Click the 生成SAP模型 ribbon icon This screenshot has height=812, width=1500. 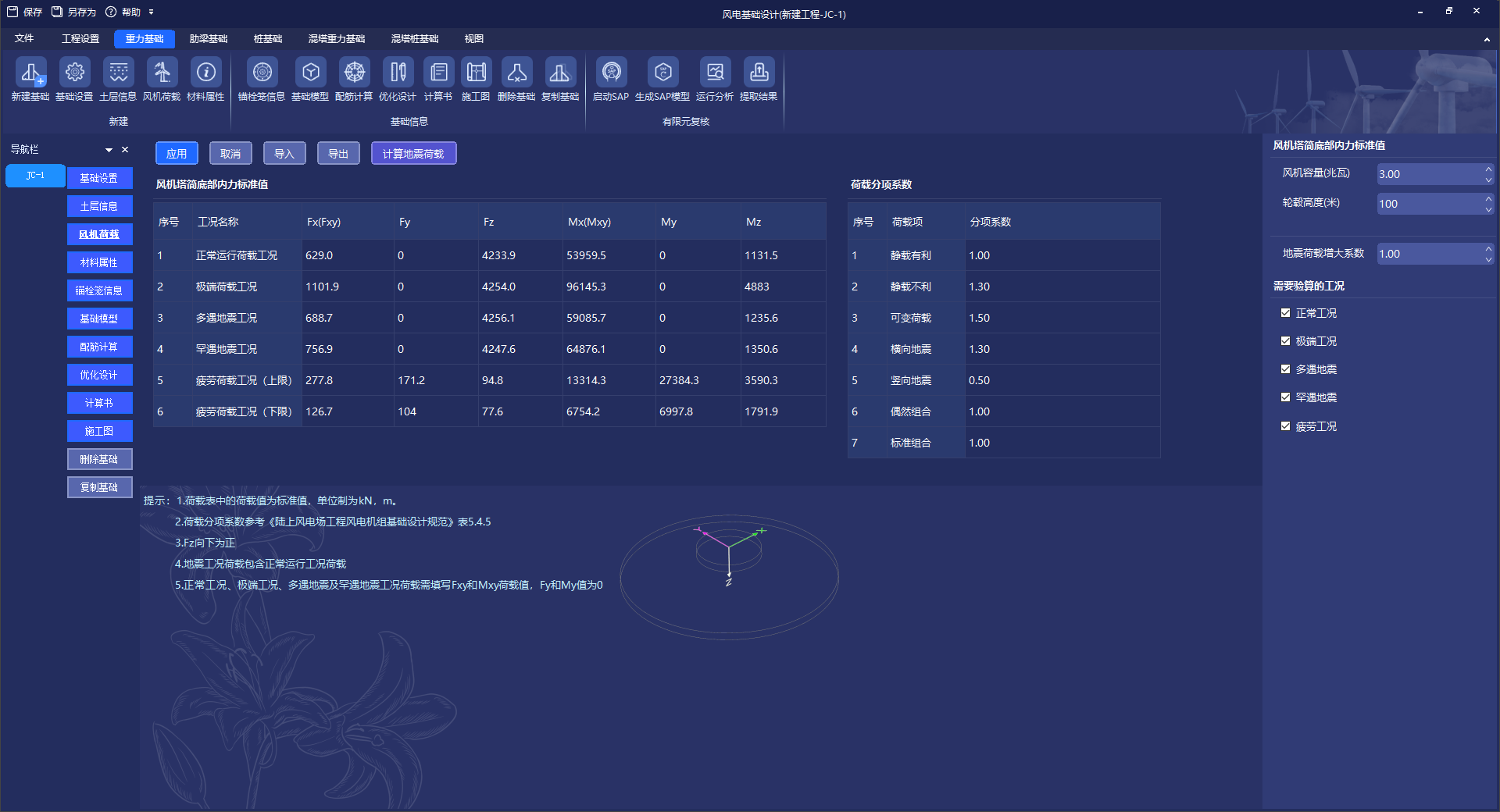click(662, 73)
